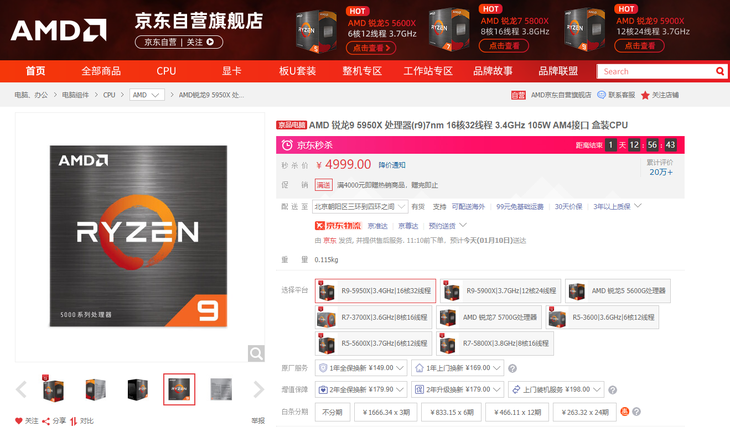Open the 2年全保换新 ¥179.90 dropdown
730x432 pixels.
(361, 390)
